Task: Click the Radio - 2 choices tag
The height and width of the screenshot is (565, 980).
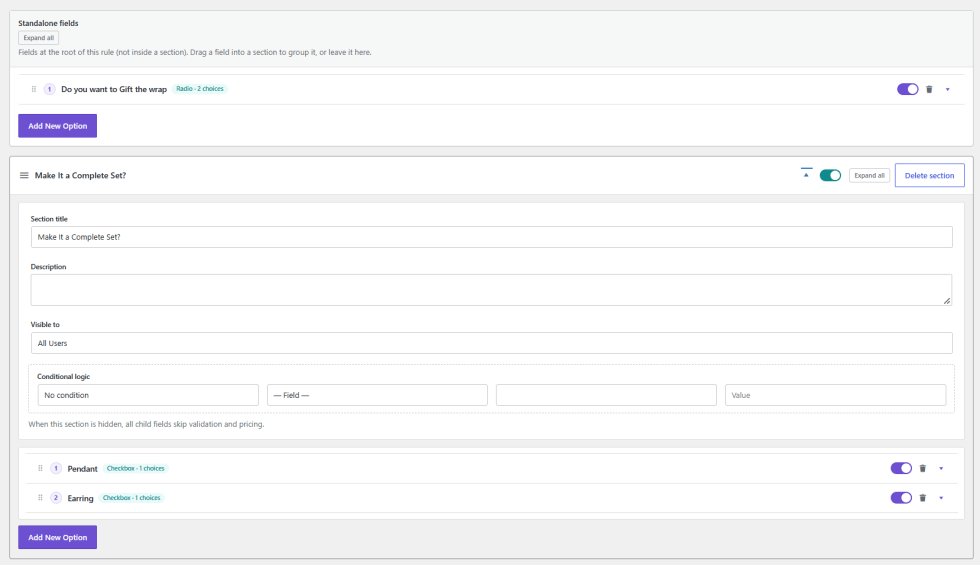Action: pyautogui.click(x=200, y=89)
